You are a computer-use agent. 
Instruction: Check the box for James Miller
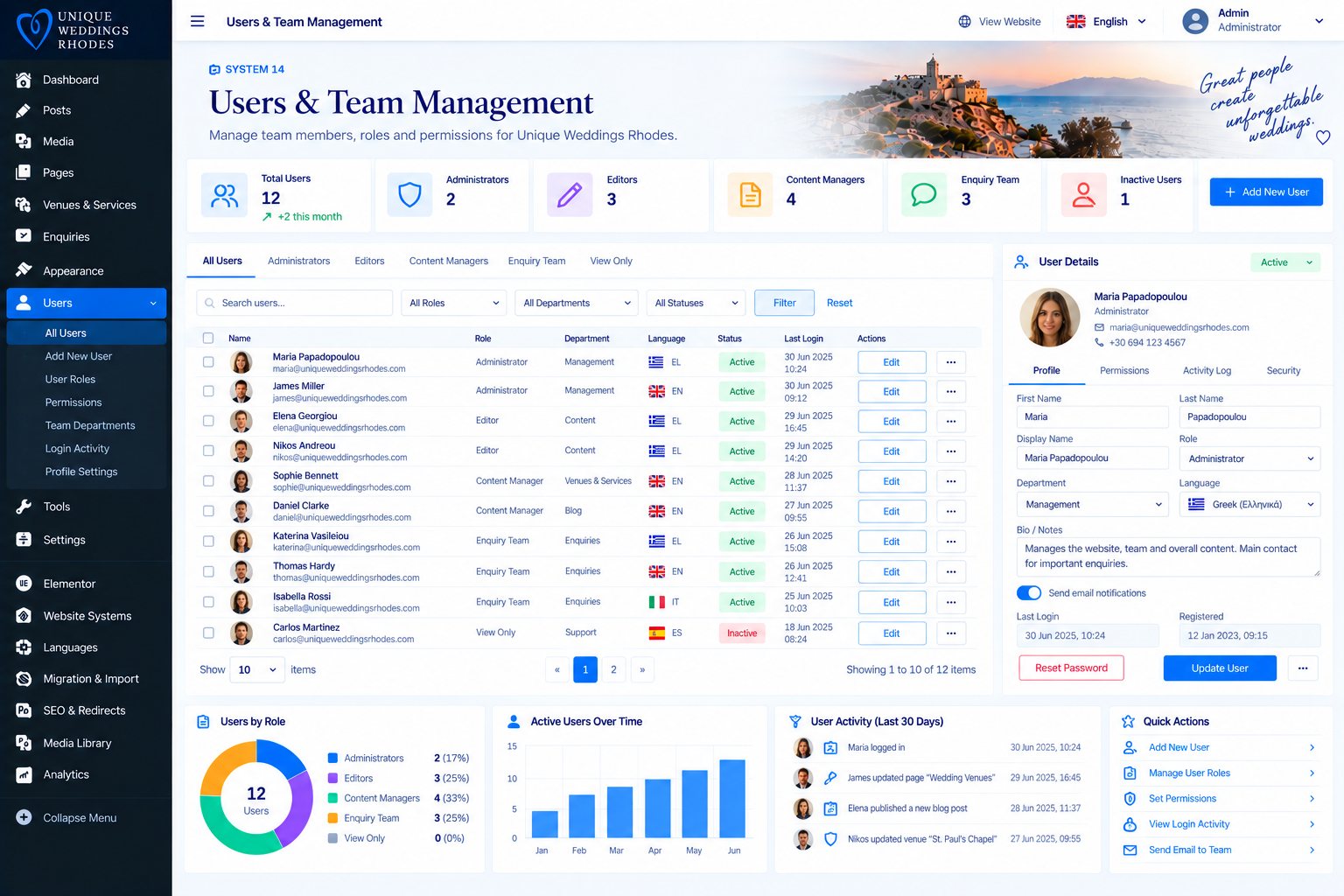[x=208, y=391]
